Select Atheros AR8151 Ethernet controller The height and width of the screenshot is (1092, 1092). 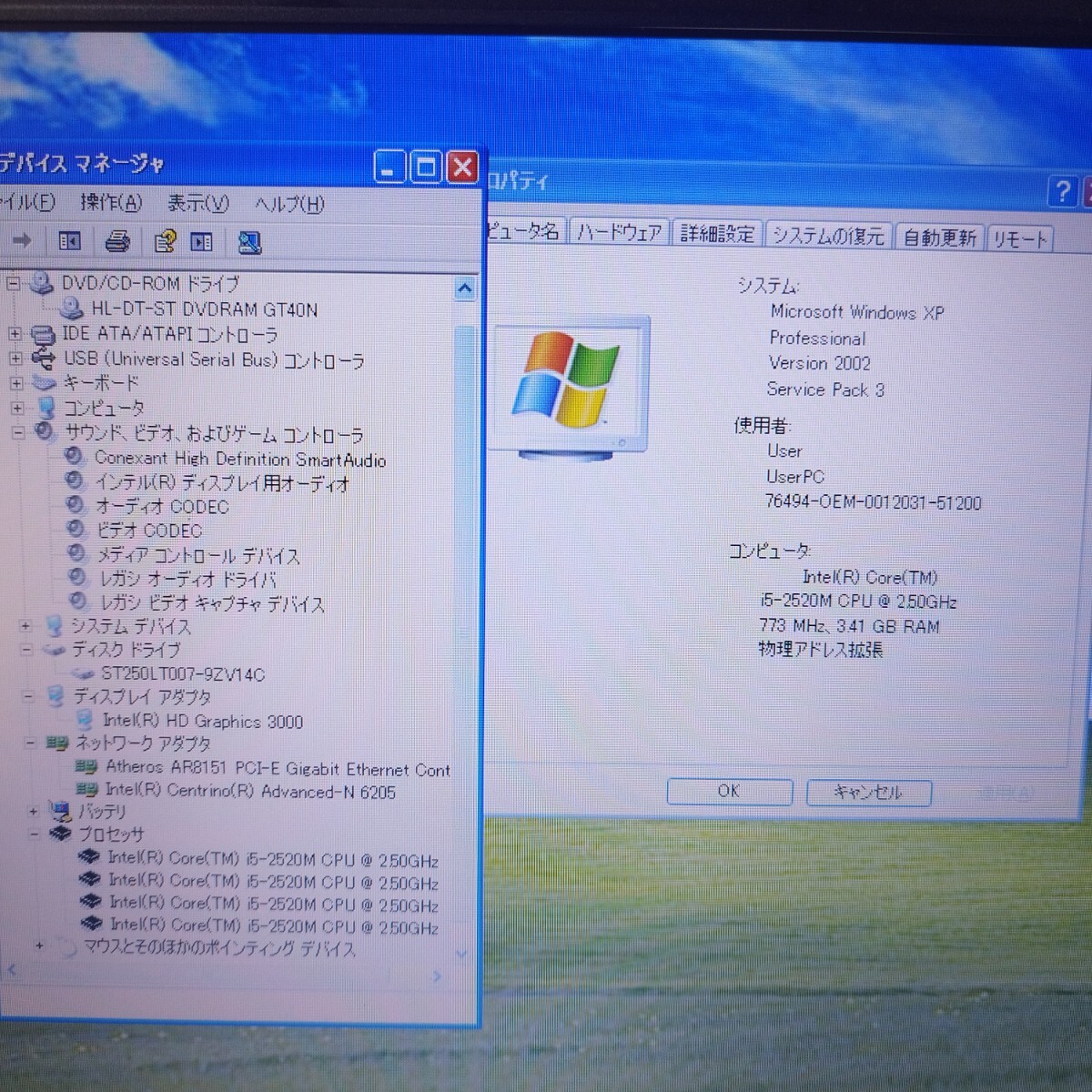point(277,769)
